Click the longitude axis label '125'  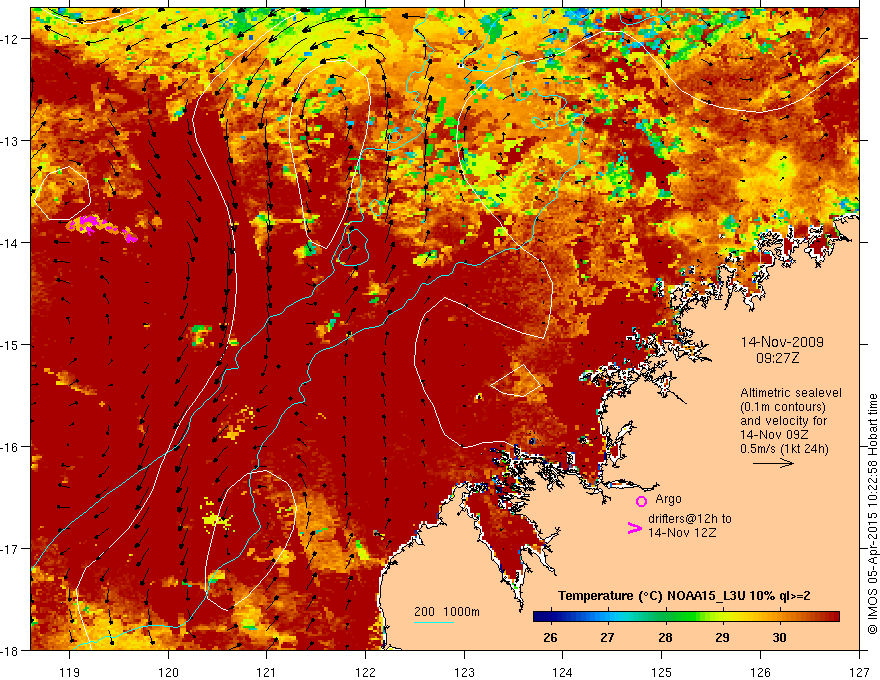click(x=662, y=672)
